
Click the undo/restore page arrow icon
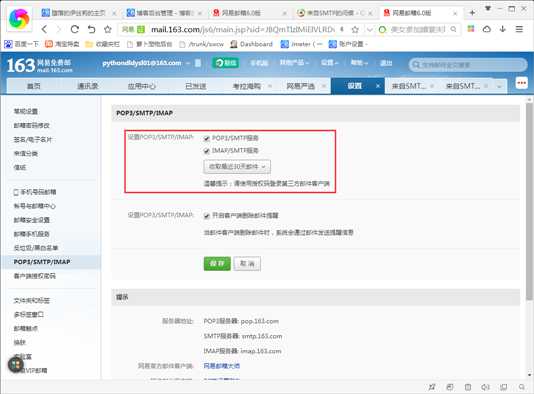point(91,29)
